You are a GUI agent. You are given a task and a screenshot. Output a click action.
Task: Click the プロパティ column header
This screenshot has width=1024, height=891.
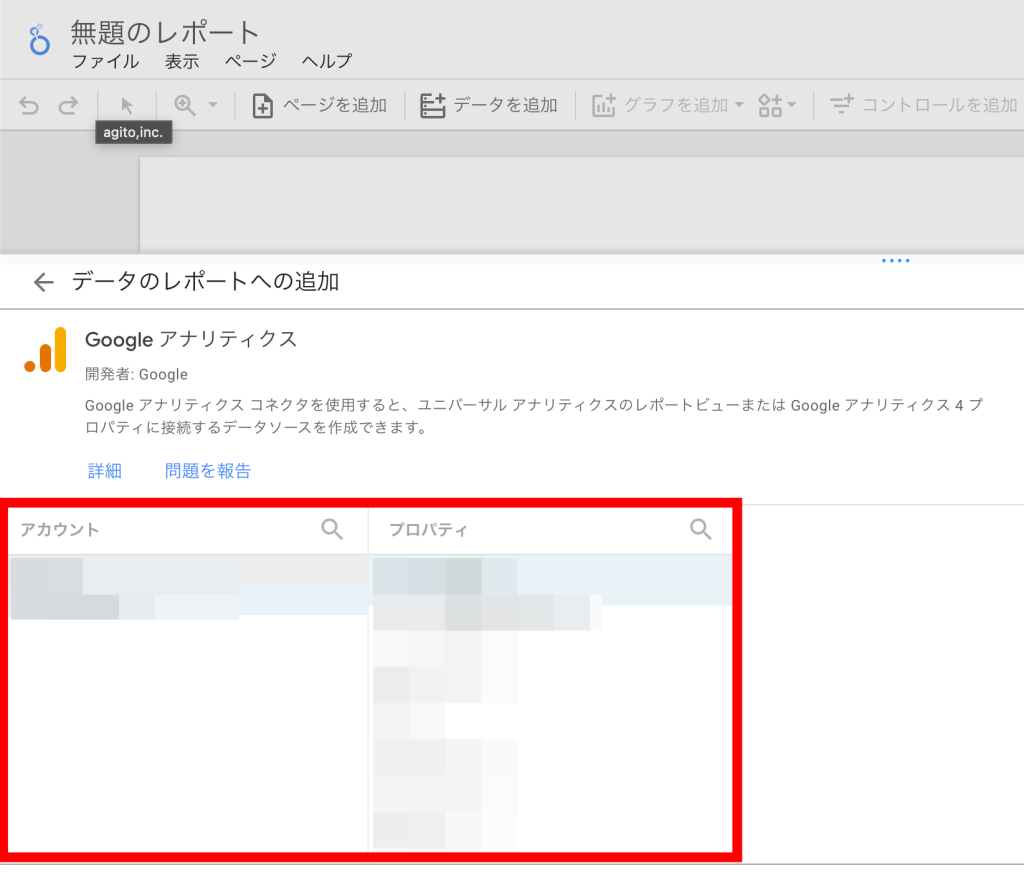coord(428,529)
